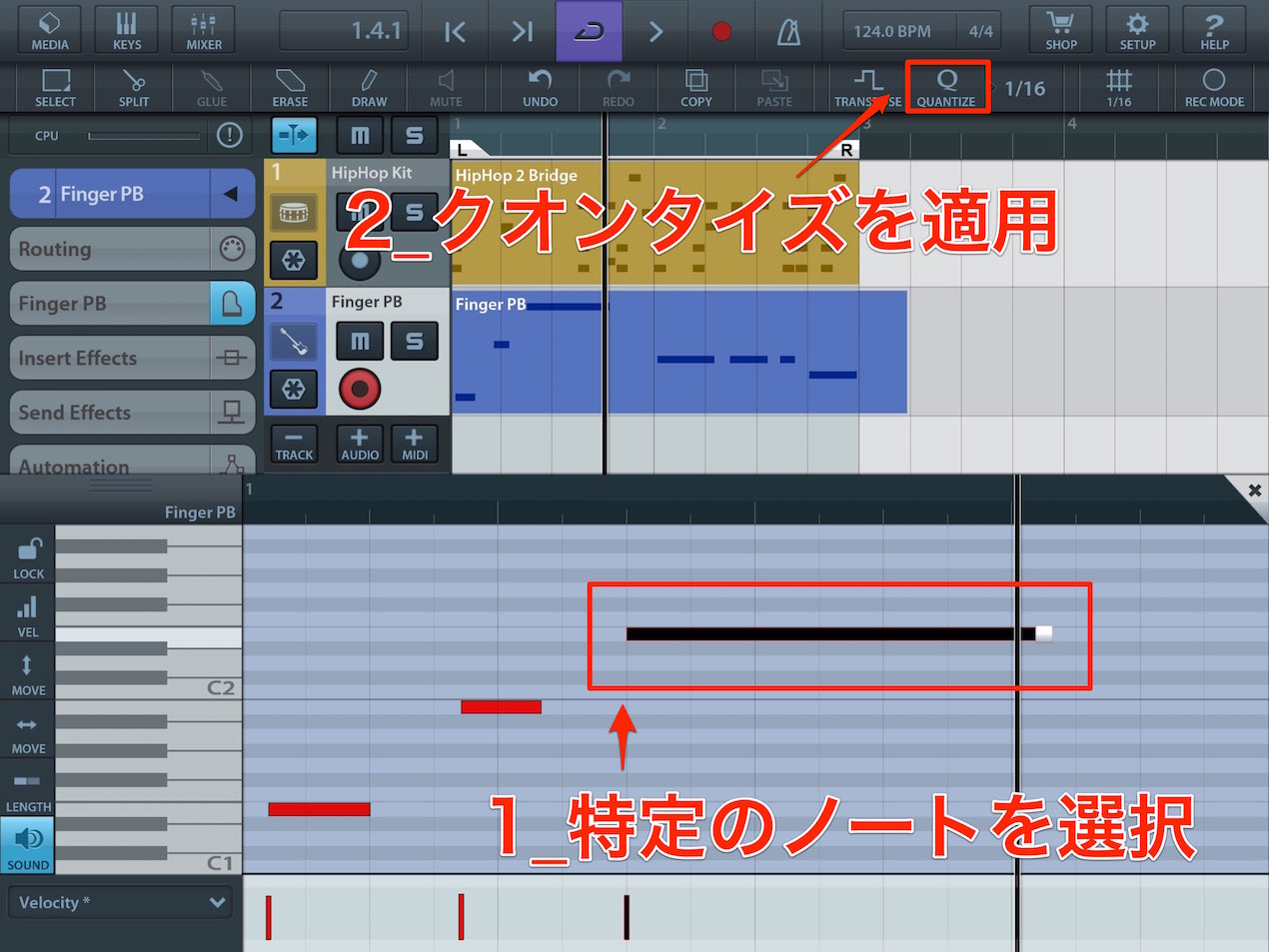Open REC MODE options

[x=1214, y=88]
